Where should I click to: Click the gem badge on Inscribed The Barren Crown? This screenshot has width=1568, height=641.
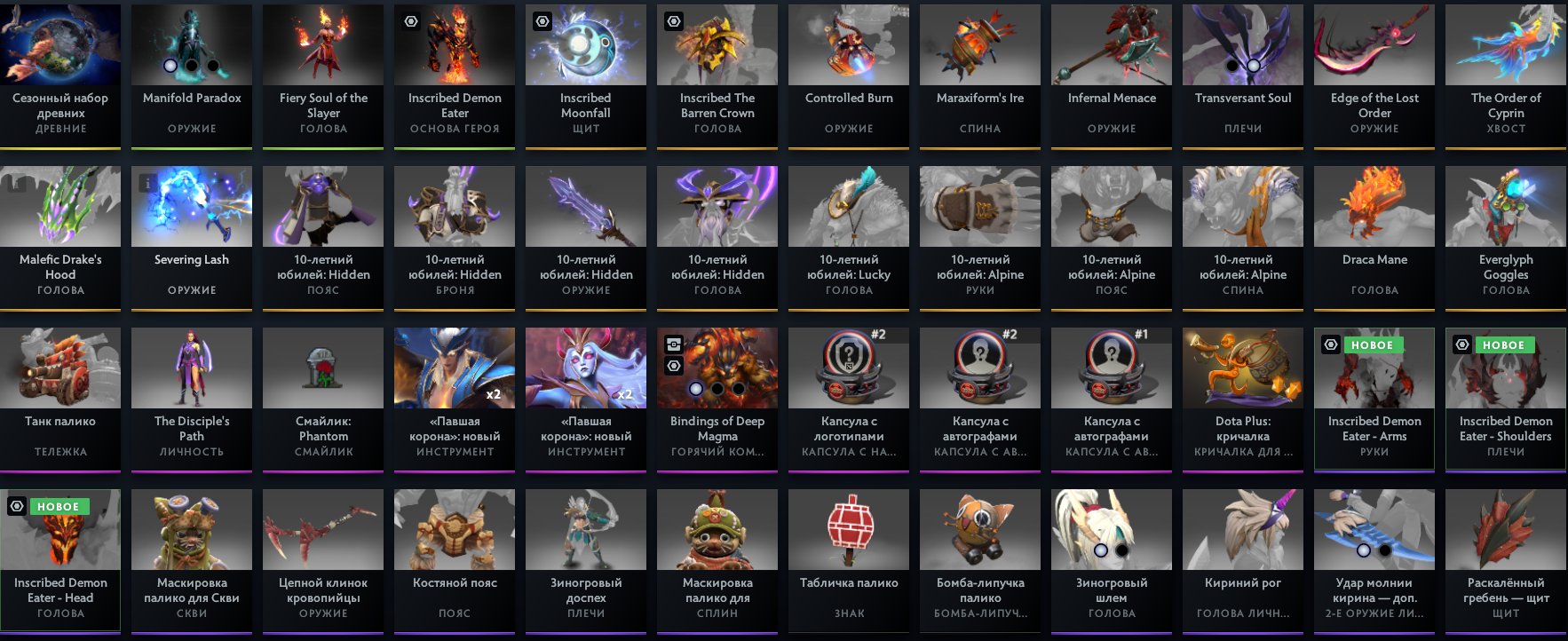point(674,21)
